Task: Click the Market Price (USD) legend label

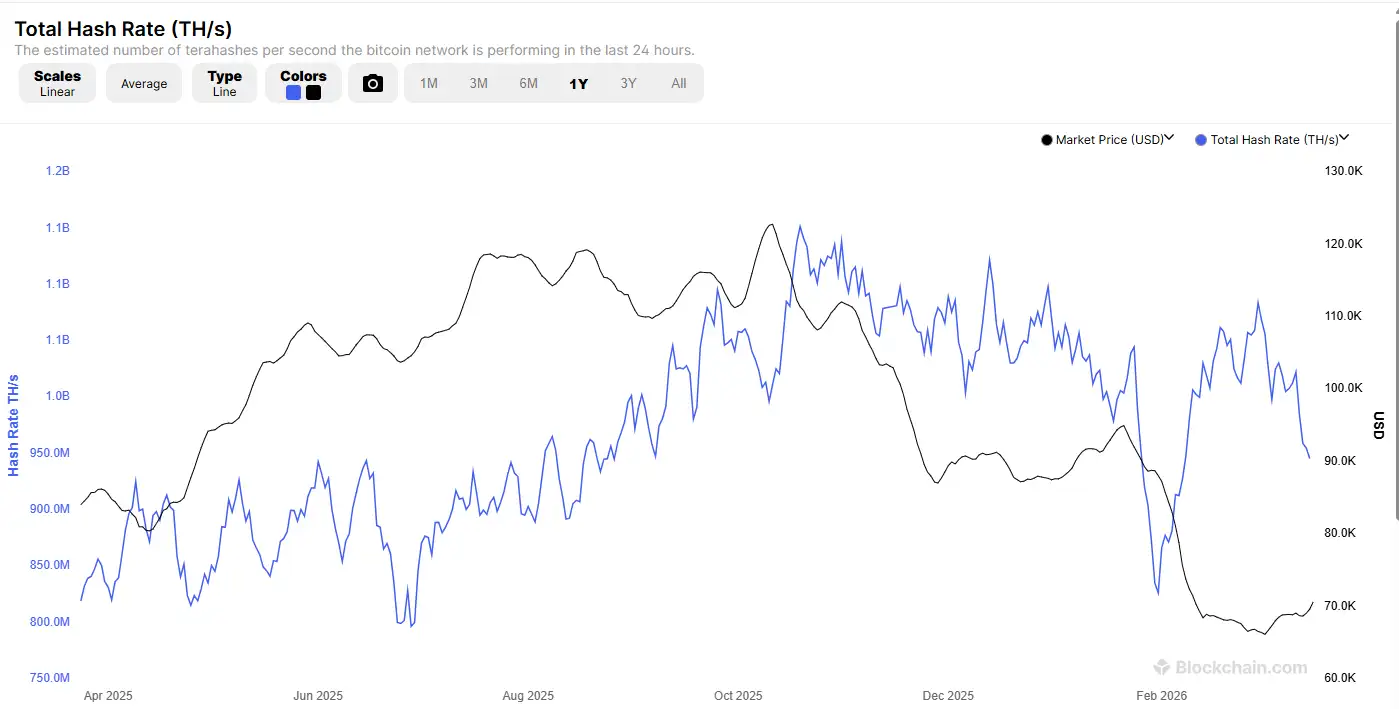Action: 1109,140
